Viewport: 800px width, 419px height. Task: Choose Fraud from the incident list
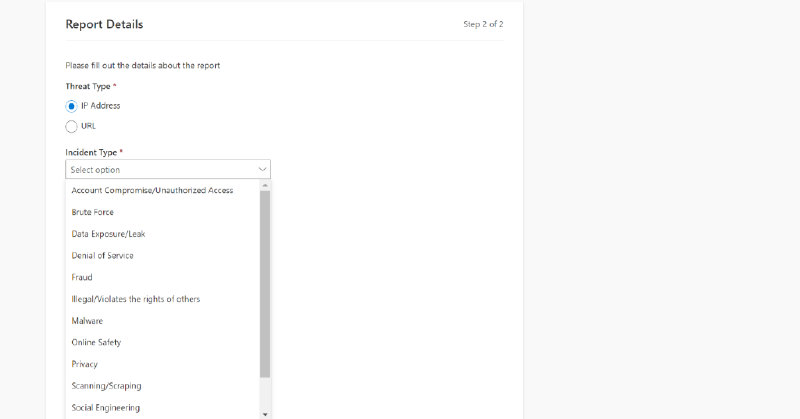click(82, 277)
